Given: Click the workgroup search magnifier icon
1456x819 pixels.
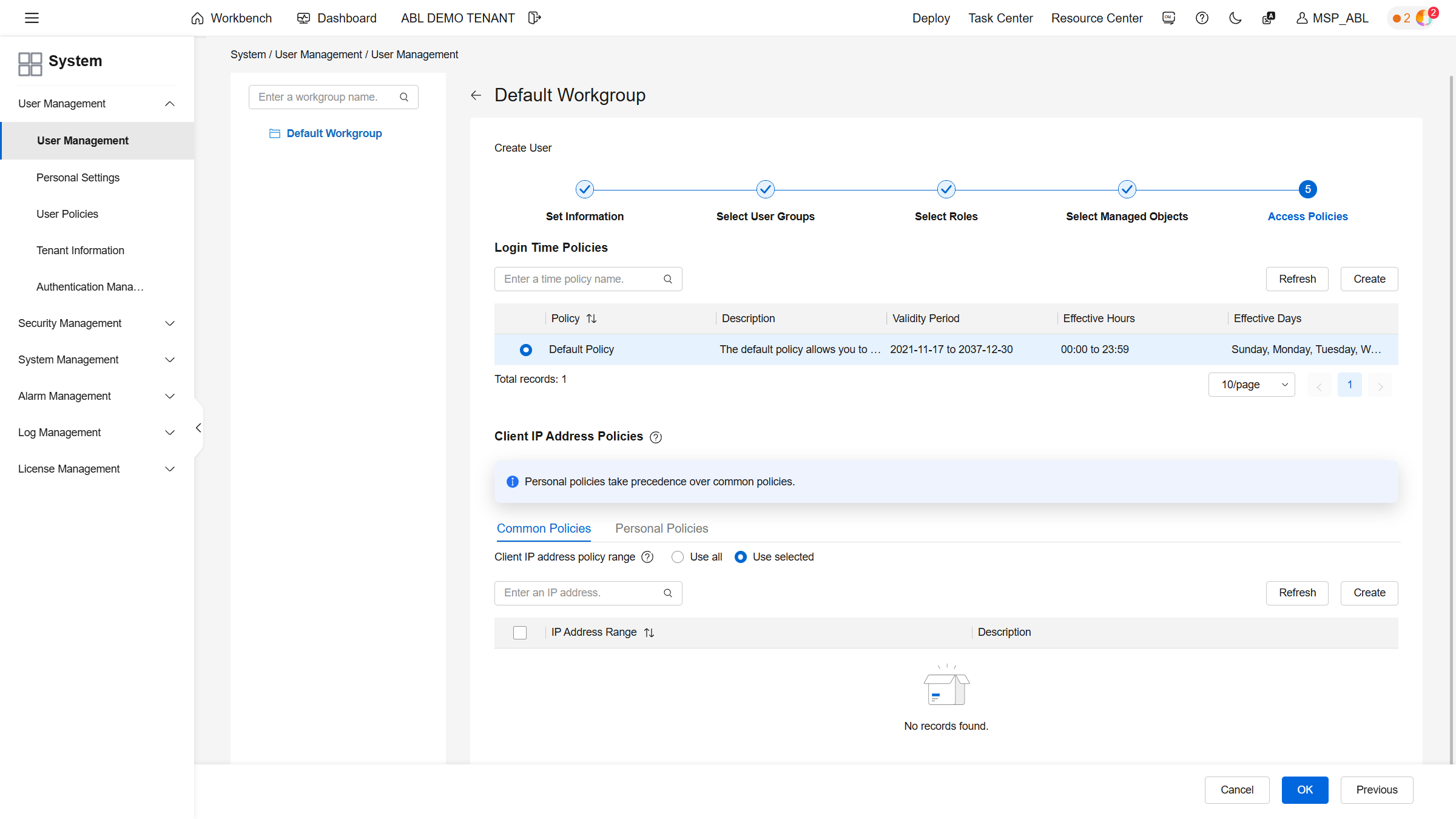Looking at the screenshot, I should 404,97.
